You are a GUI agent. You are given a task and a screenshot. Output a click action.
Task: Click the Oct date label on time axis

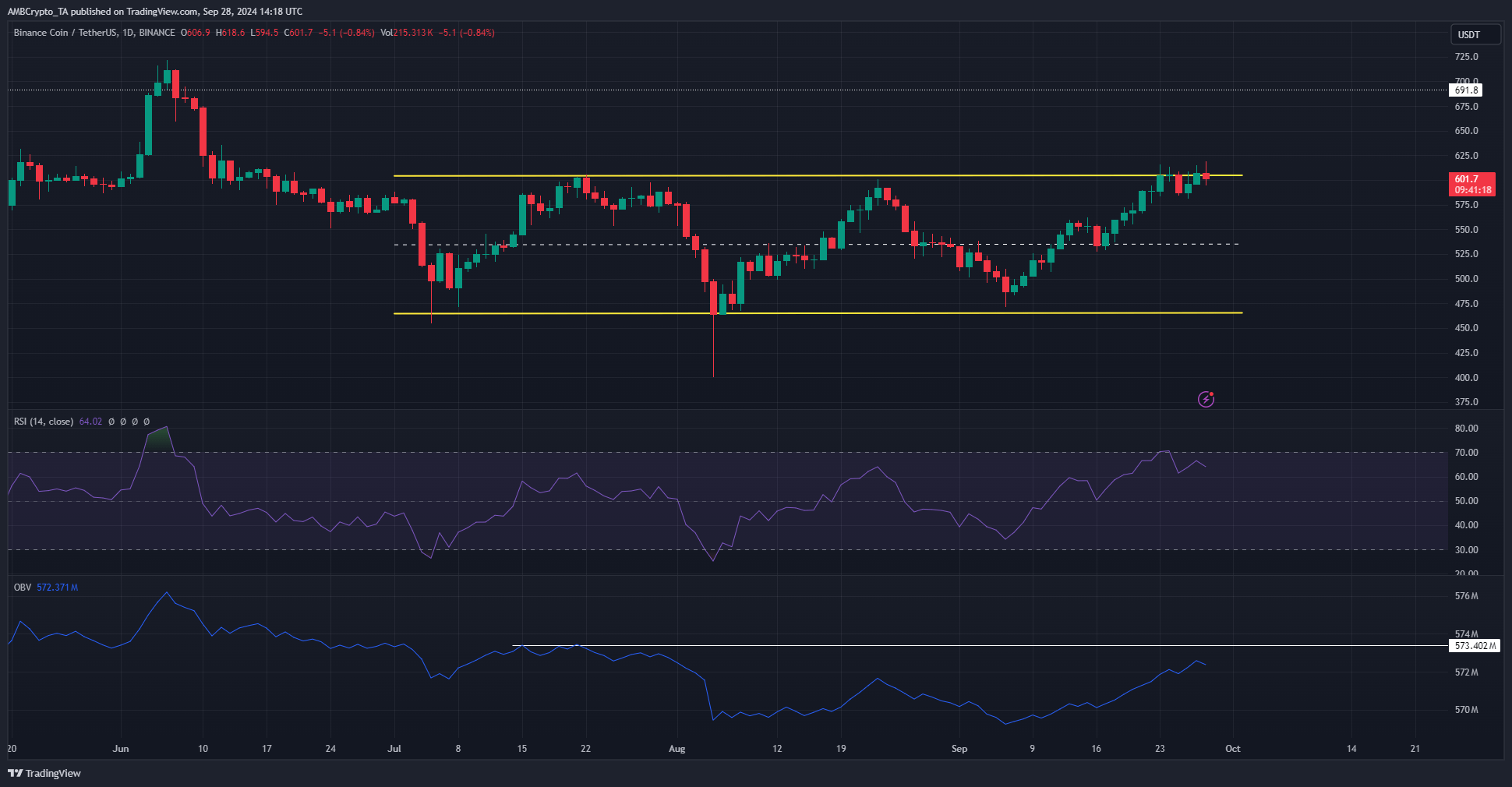coord(1233,749)
